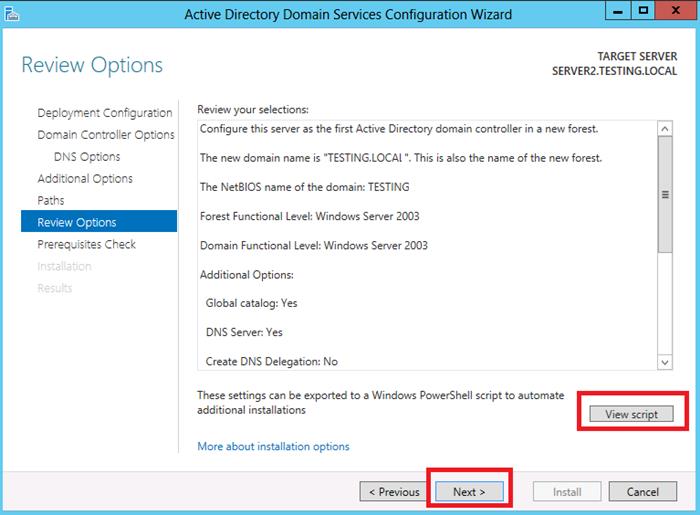The width and height of the screenshot is (700, 515).
Task: Minimize the Configuration Wizard window
Action: tap(618, 11)
